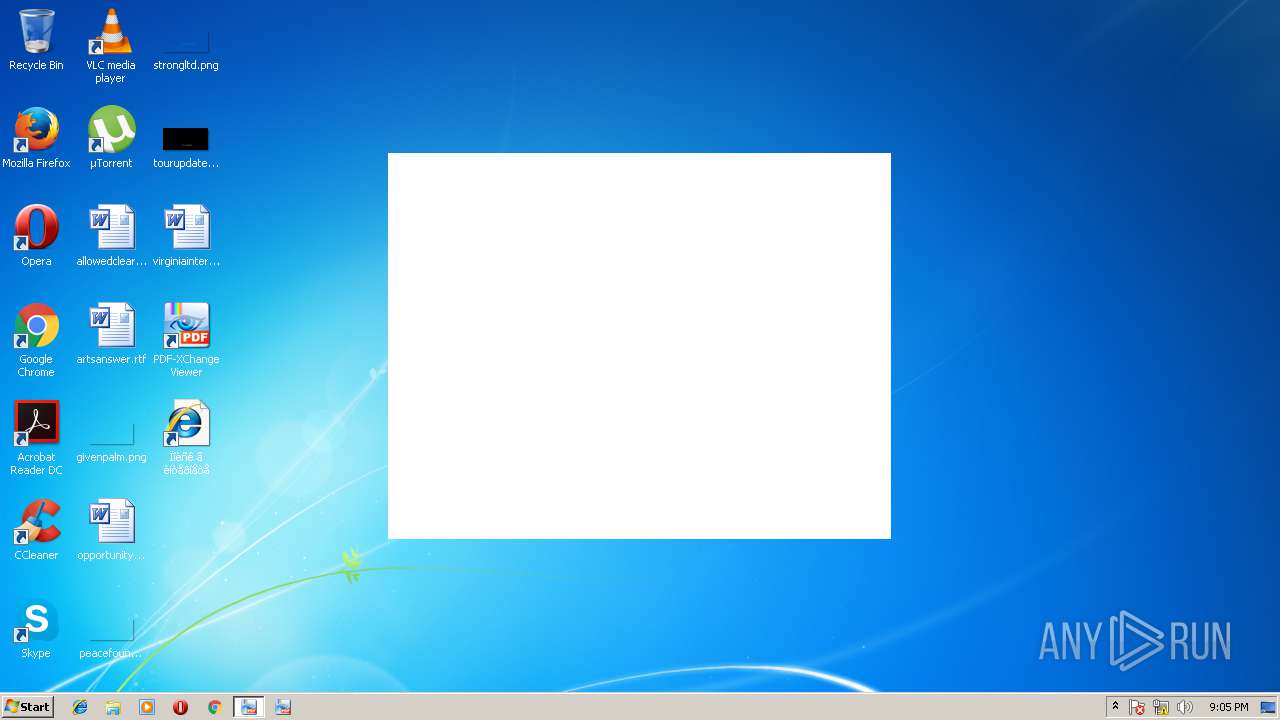Select the Acrobat Reader DC shortcut
This screenshot has width=1280, height=720.
(36, 438)
